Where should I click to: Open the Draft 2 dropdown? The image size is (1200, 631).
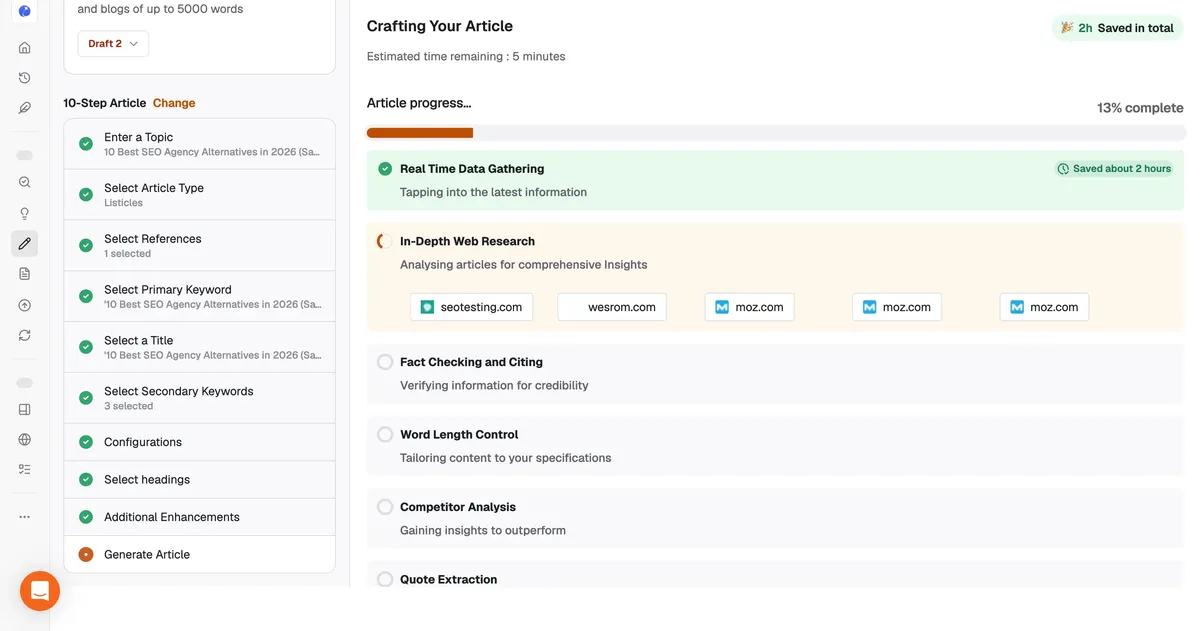click(113, 44)
